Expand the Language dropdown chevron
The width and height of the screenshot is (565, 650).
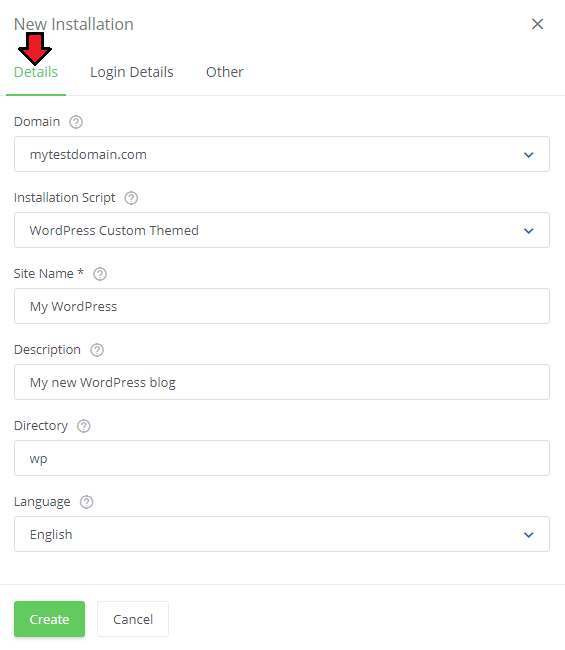tap(529, 535)
